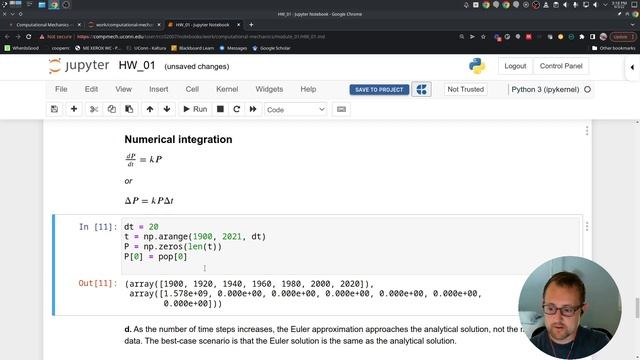Close the HW_01 Jupyter Notebook tab
The image size is (640, 360).
pos(239,25)
